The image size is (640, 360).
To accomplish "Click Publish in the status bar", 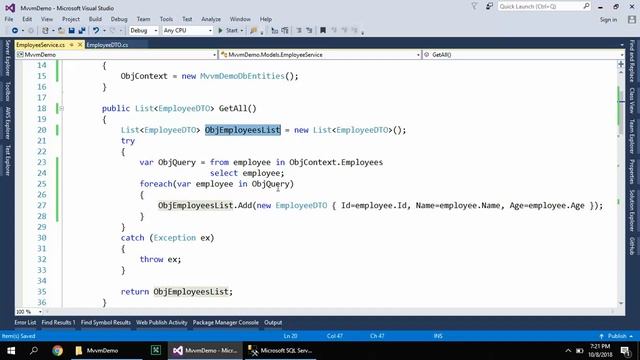I will [616, 336].
